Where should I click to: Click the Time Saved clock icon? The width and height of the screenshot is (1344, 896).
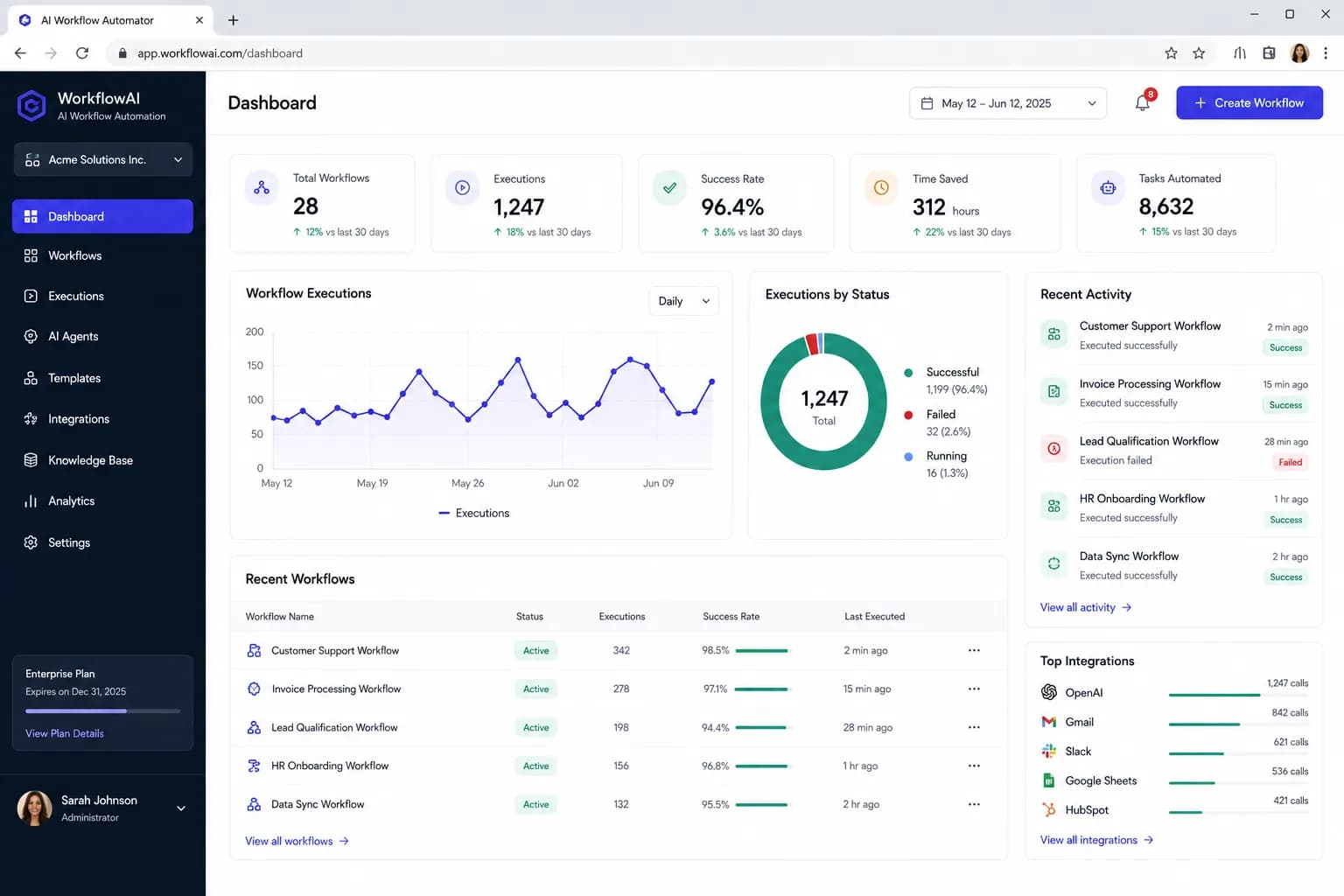(x=881, y=187)
